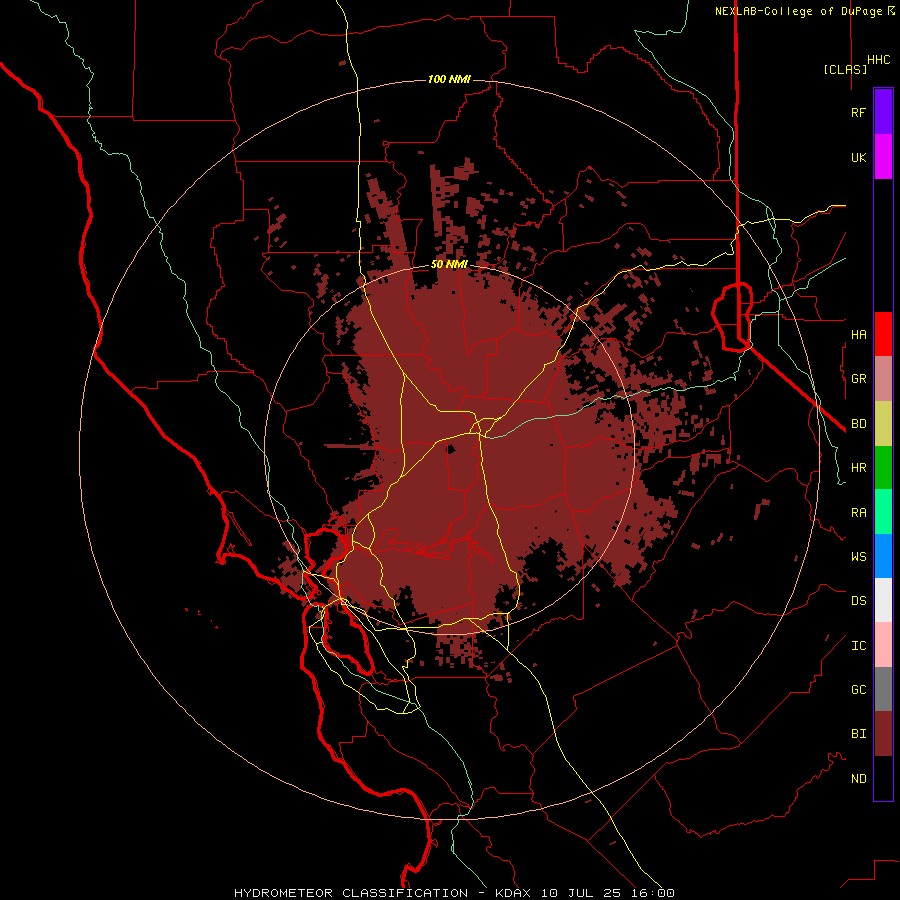Click the dark red BI legend swatch

pos(883,734)
